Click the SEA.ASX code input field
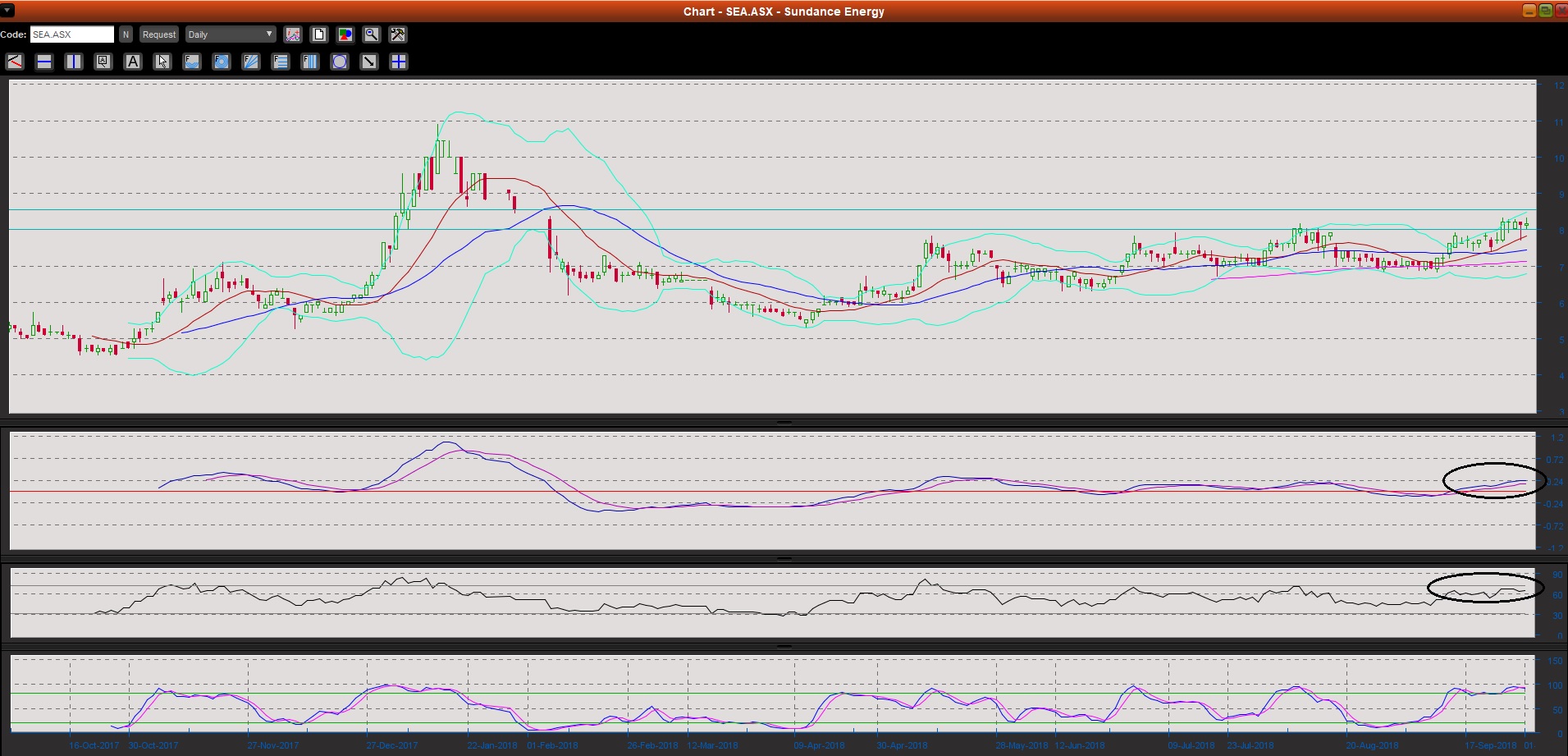 point(72,34)
